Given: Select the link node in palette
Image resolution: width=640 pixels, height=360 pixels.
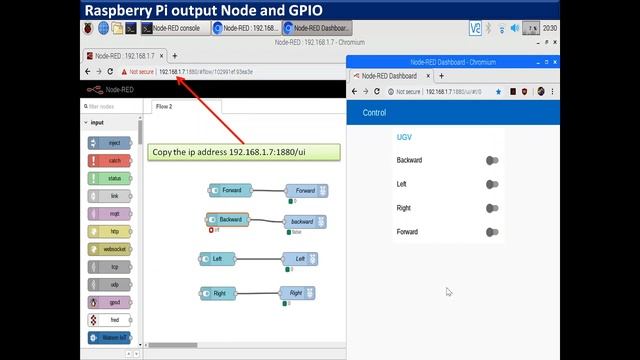Looking at the screenshot, I should [110, 196].
